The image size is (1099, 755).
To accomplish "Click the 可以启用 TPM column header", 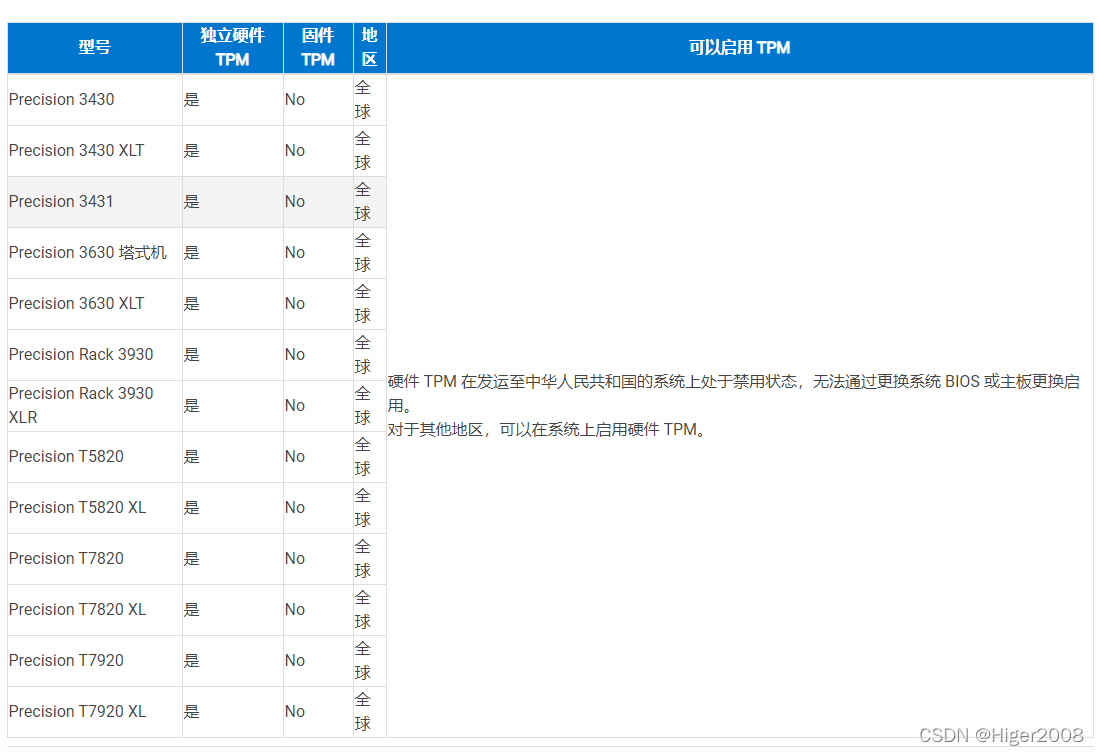I will (739, 48).
